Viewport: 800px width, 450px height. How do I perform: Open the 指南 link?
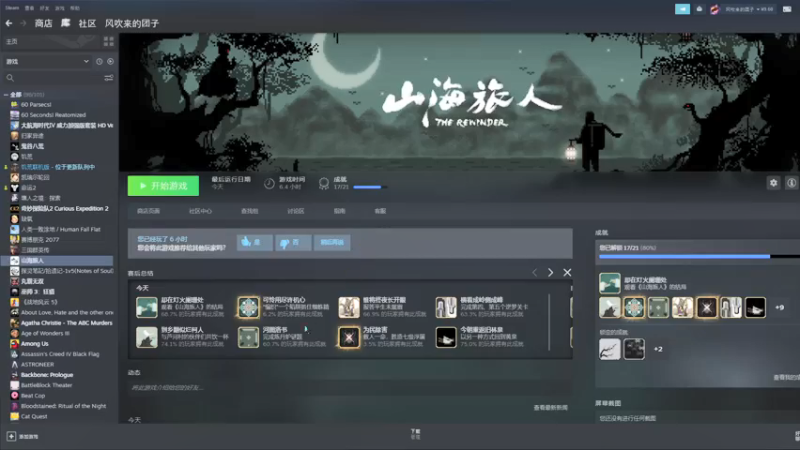(x=339, y=211)
